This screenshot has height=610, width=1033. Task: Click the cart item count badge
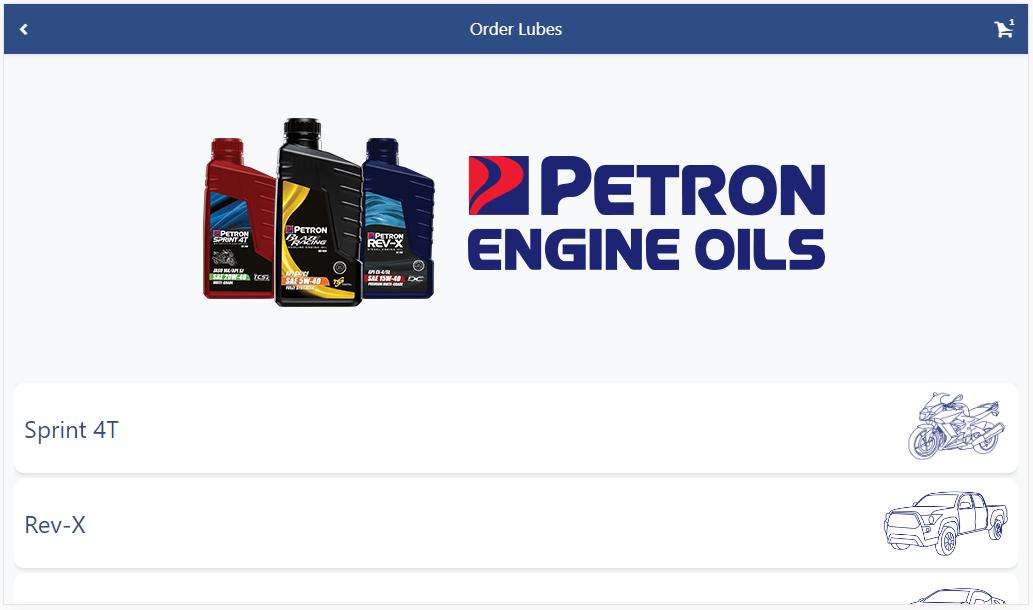coord(1012,22)
